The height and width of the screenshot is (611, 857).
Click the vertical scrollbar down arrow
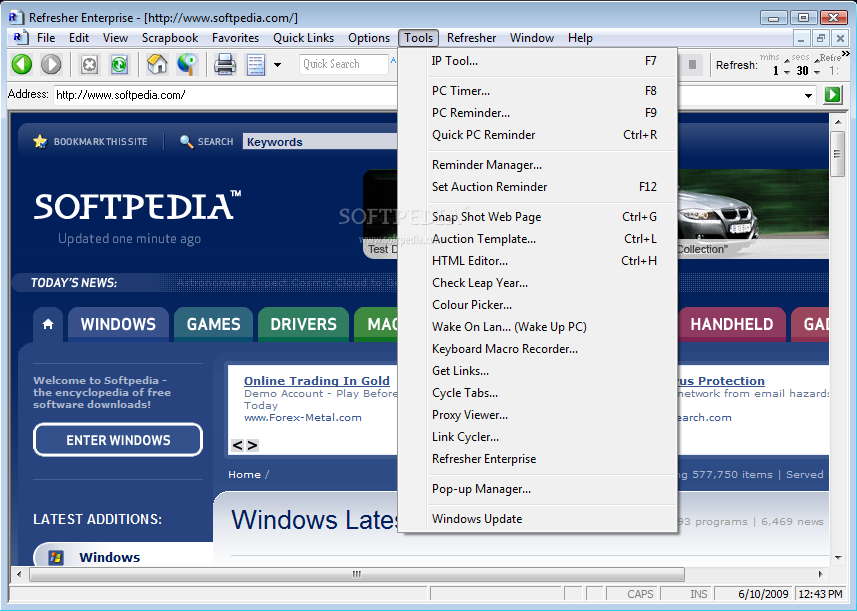[838, 557]
